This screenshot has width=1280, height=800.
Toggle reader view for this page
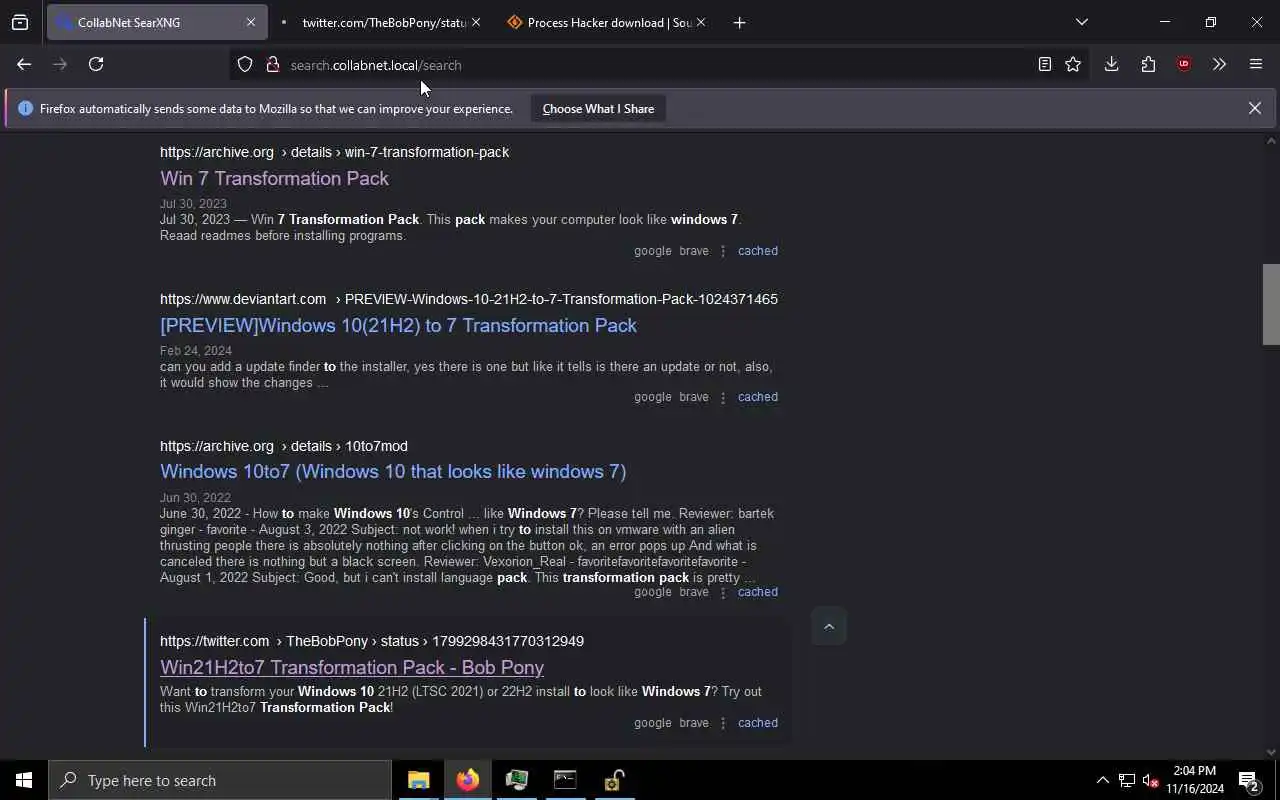point(1044,64)
